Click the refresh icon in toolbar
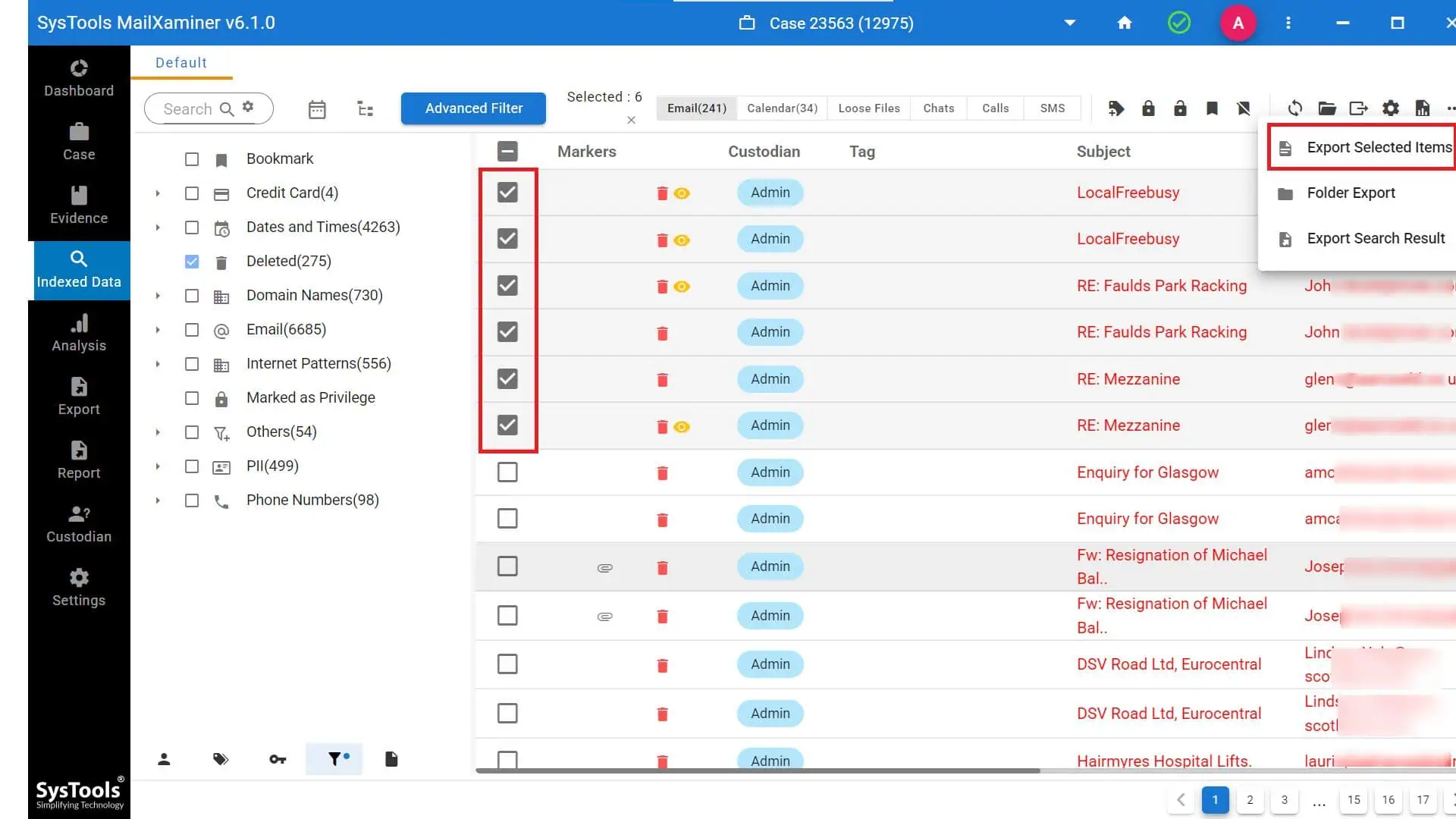The height and width of the screenshot is (819, 1456). click(1295, 108)
